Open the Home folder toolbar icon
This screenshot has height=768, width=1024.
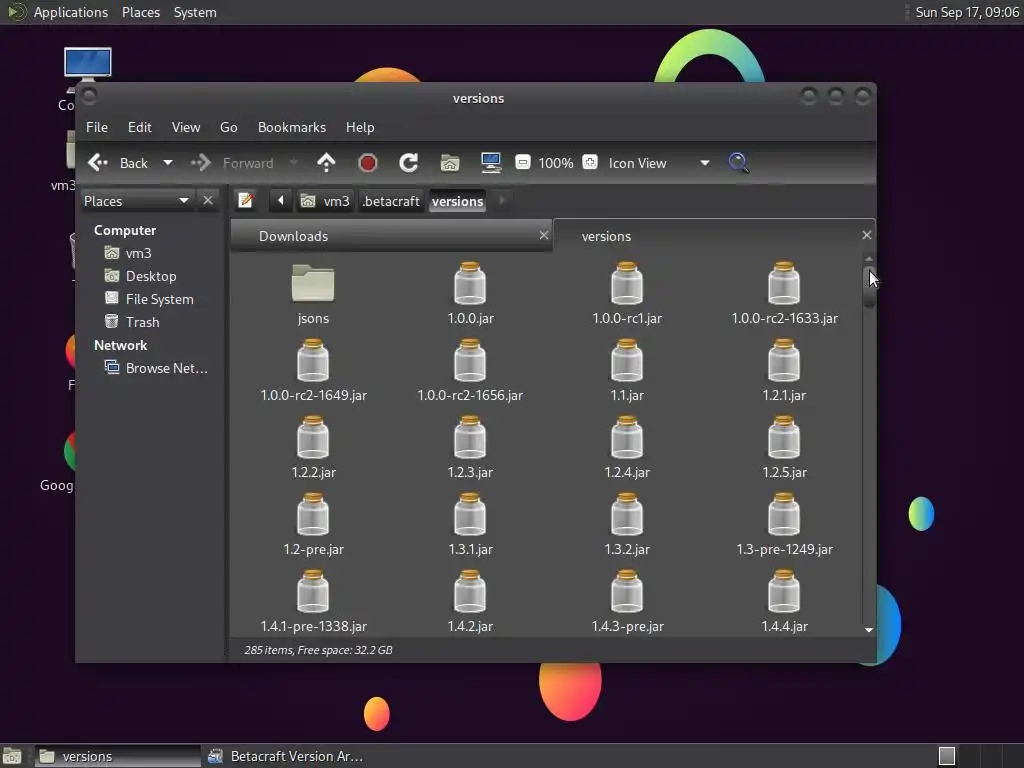coord(450,163)
